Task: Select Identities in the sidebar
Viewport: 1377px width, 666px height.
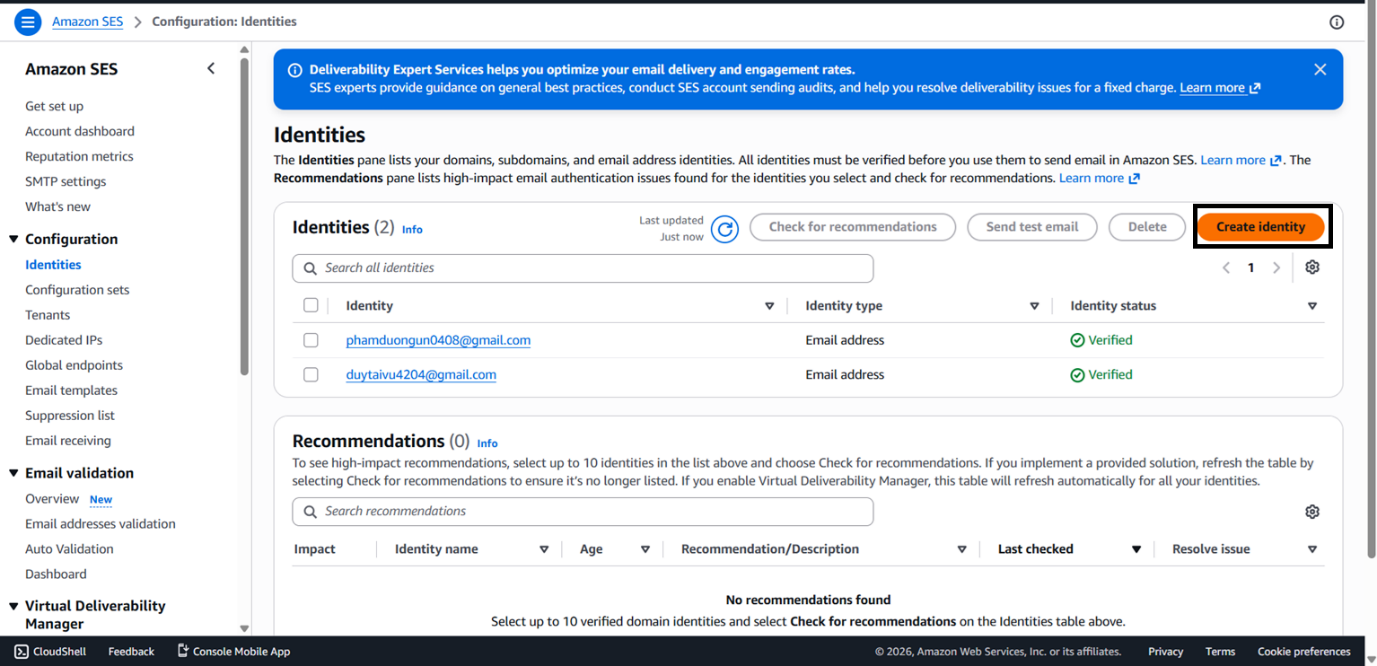Action: (x=53, y=264)
